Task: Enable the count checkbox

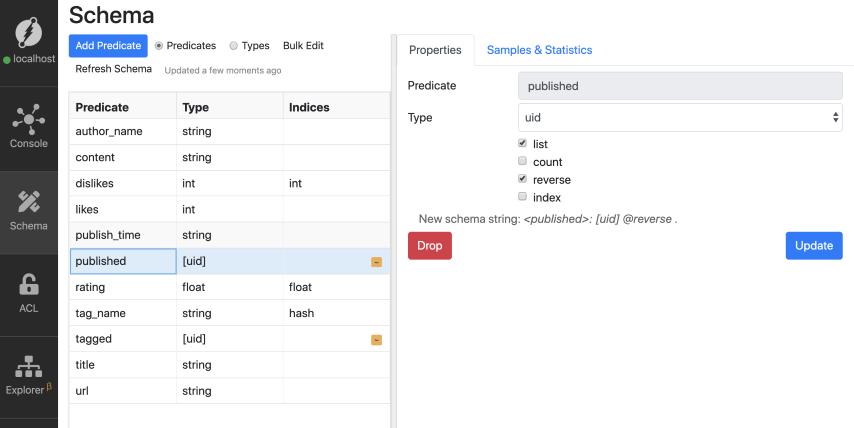Action: pos(522,162)
